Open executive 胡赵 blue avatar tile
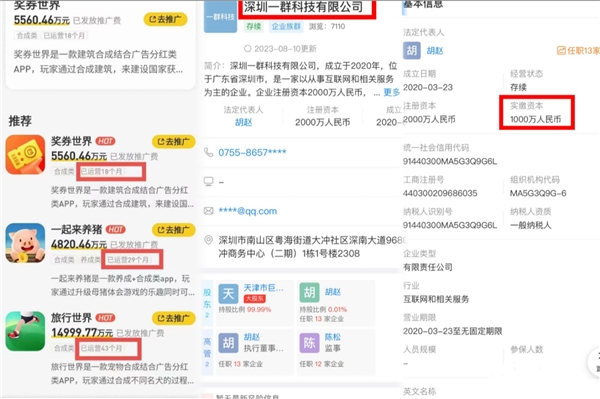 coord(228,342)
